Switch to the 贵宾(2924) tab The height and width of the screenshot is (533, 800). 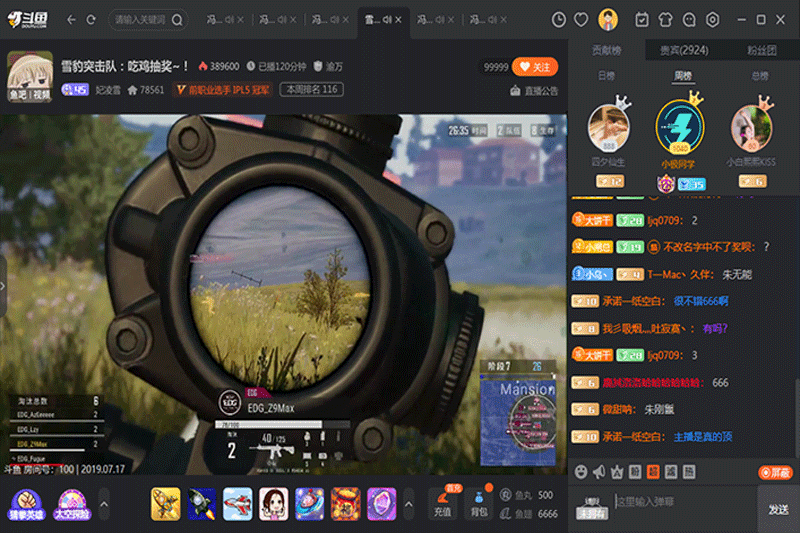[683, 50]
